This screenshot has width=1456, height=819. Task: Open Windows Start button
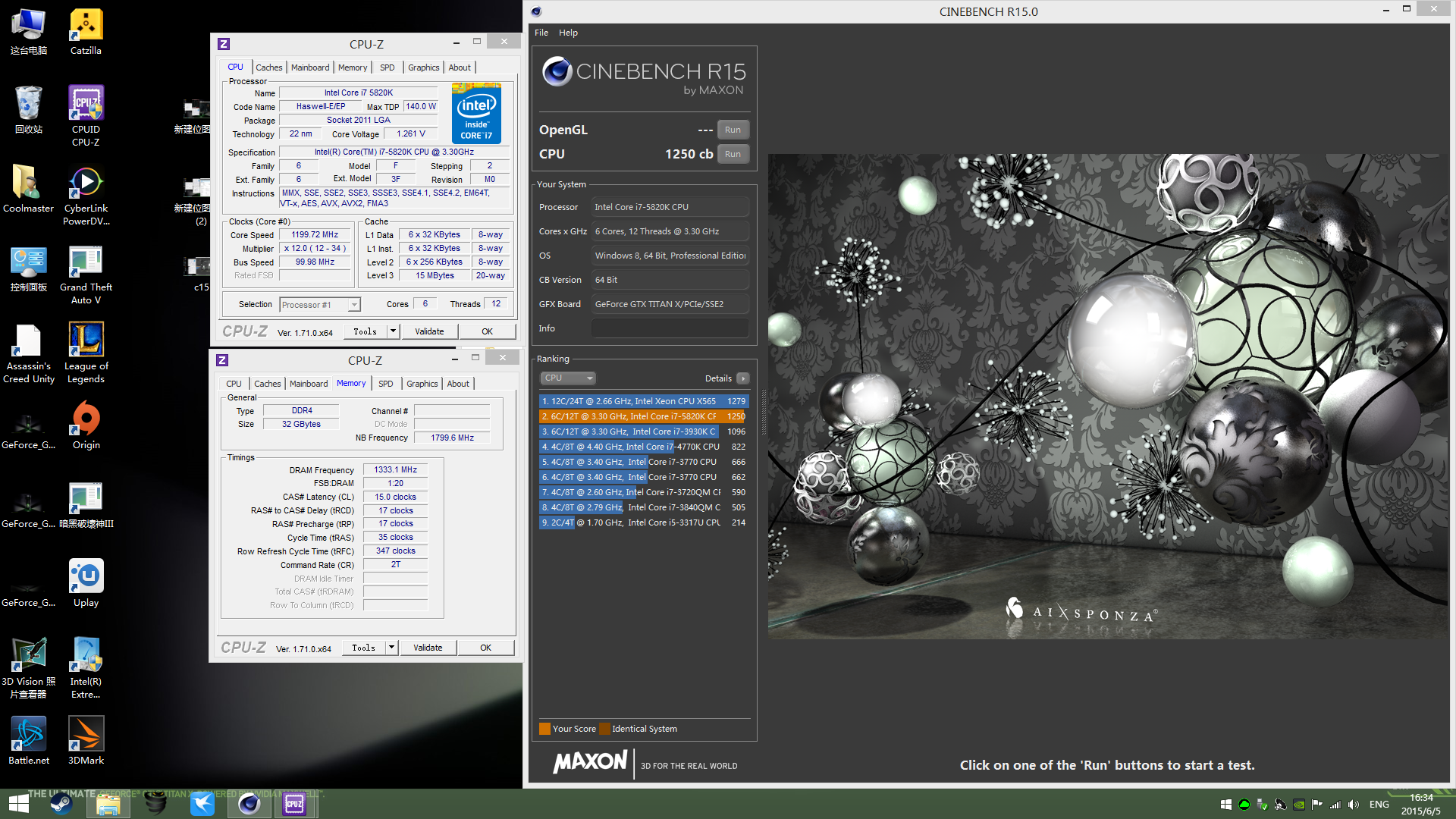click(18, 804)
